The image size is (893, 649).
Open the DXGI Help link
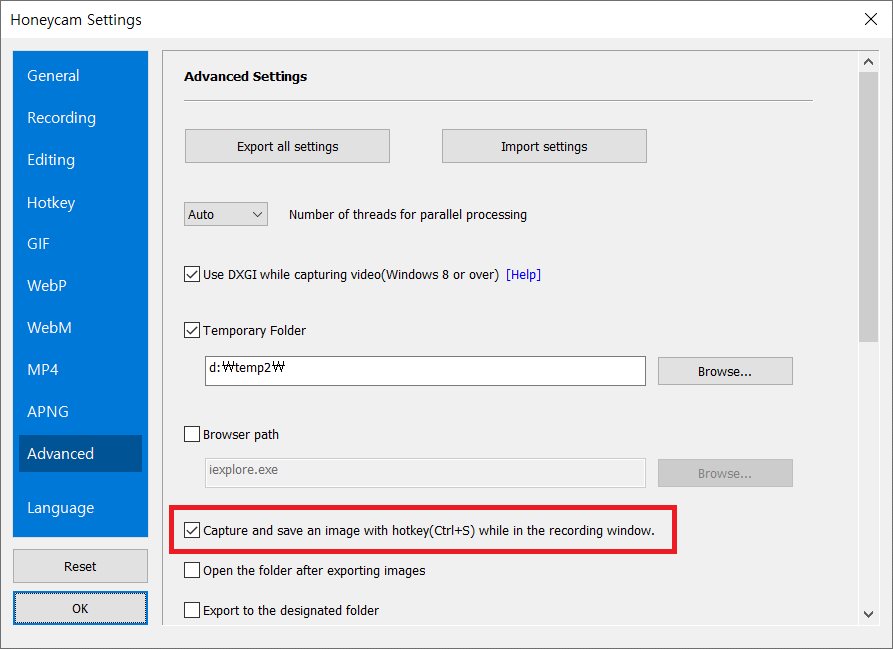(x=523, y=274)
